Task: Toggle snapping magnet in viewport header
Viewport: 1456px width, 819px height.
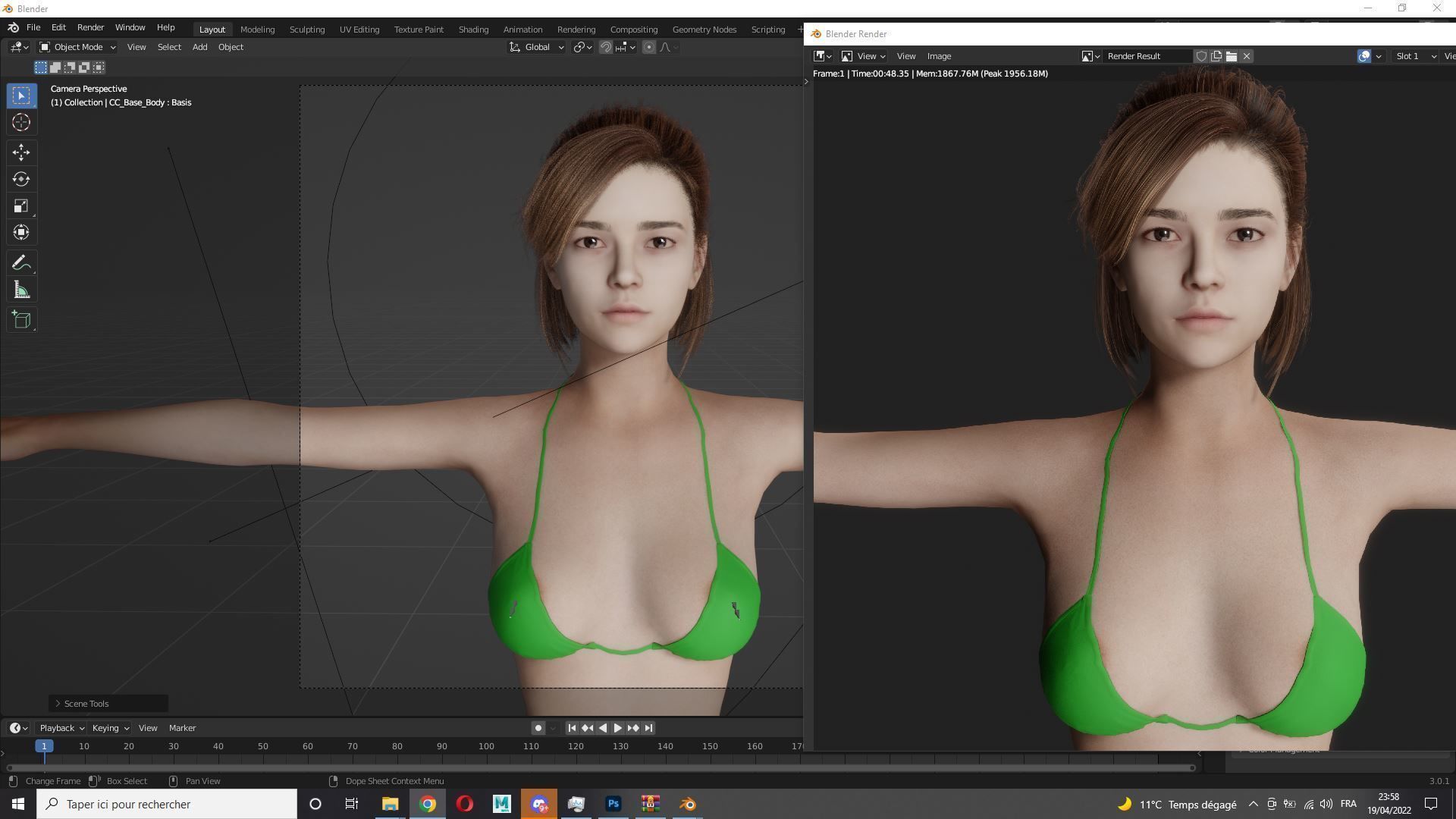Action: pyautogui.click(x=606, y=47)
